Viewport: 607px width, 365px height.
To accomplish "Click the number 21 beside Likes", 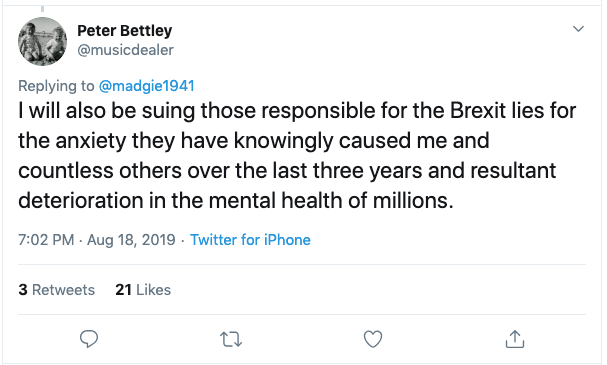I will (x=123, y=290).
